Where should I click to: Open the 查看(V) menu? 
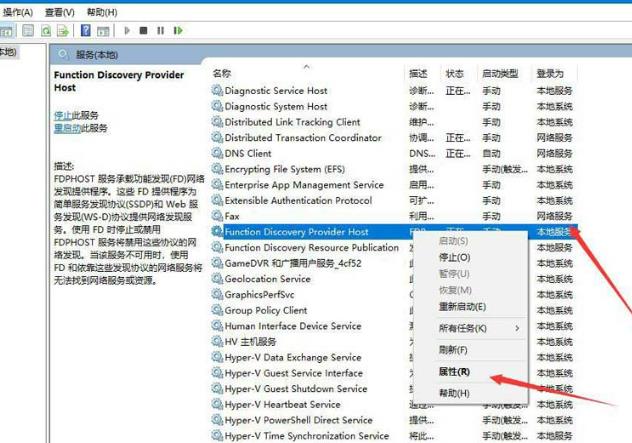point(60,12)
